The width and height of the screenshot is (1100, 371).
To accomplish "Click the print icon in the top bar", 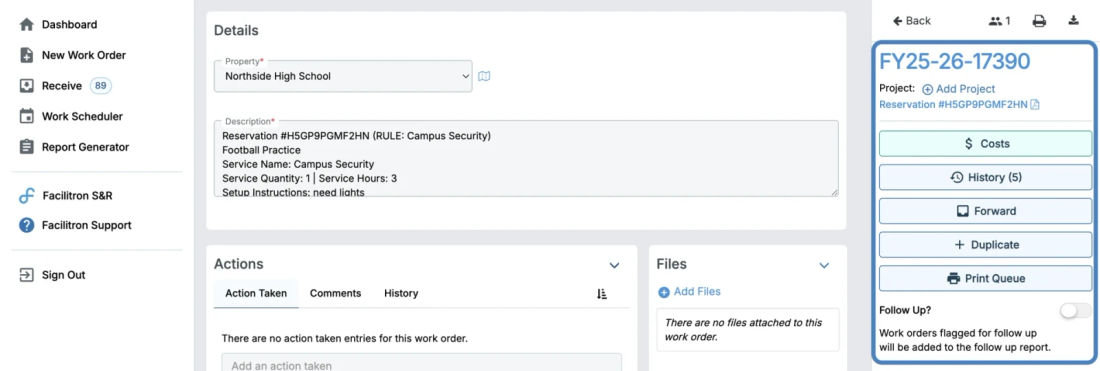I will click(1039, 21).
